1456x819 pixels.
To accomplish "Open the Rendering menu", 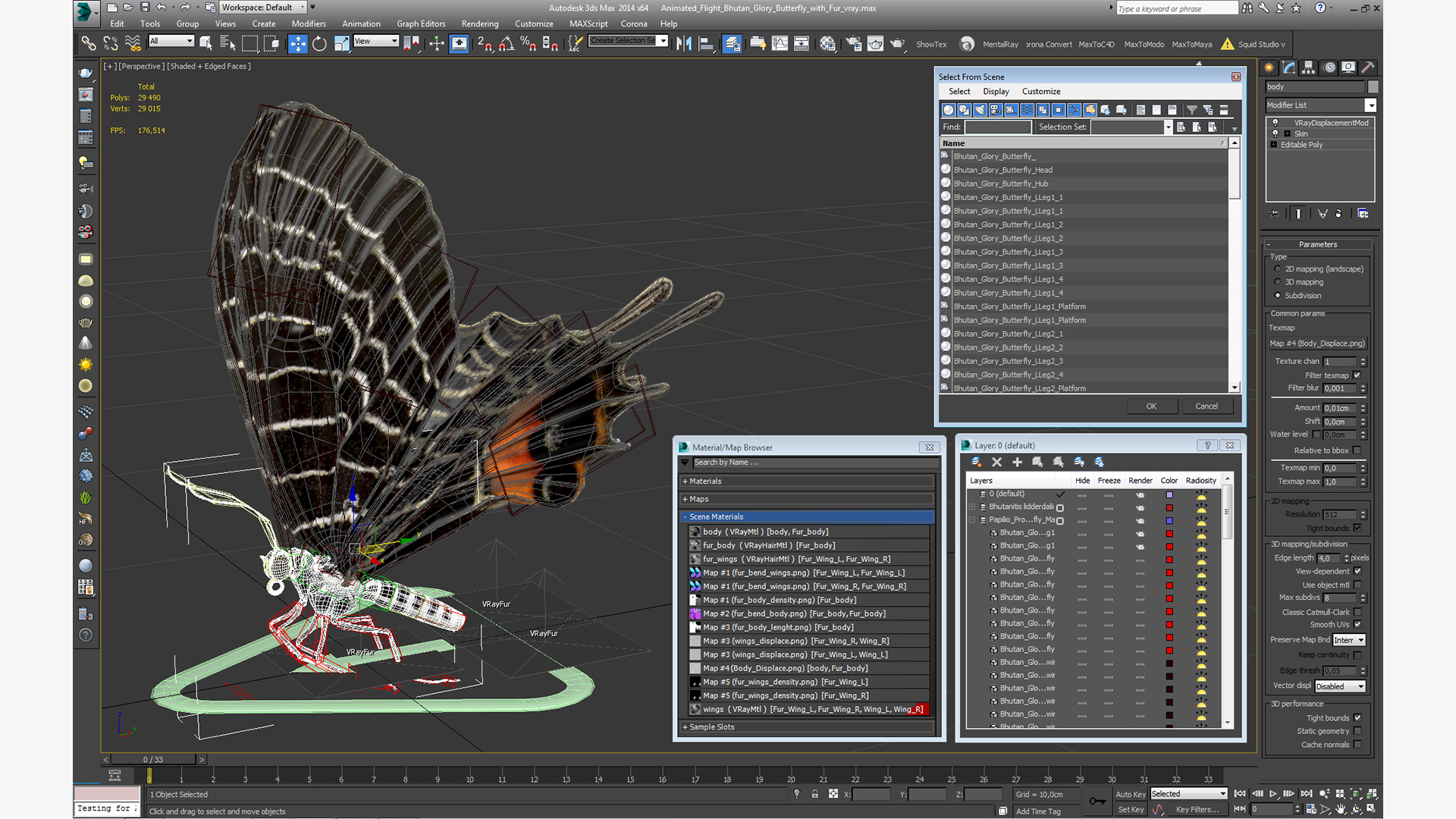I will pos(480,24).
